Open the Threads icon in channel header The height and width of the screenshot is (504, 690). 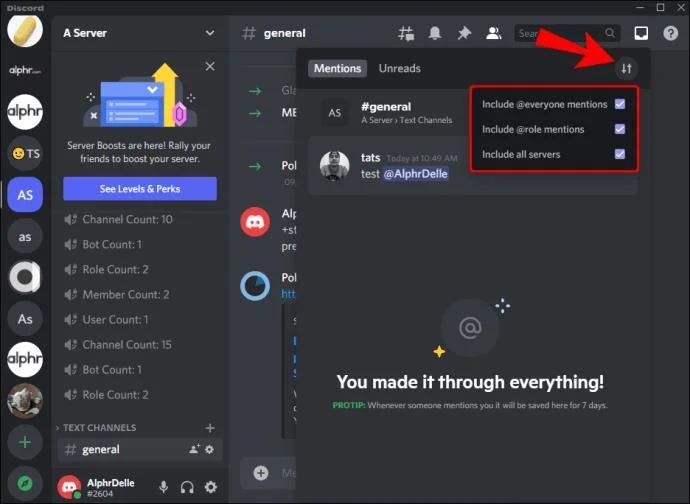click(x=406, y=33)
